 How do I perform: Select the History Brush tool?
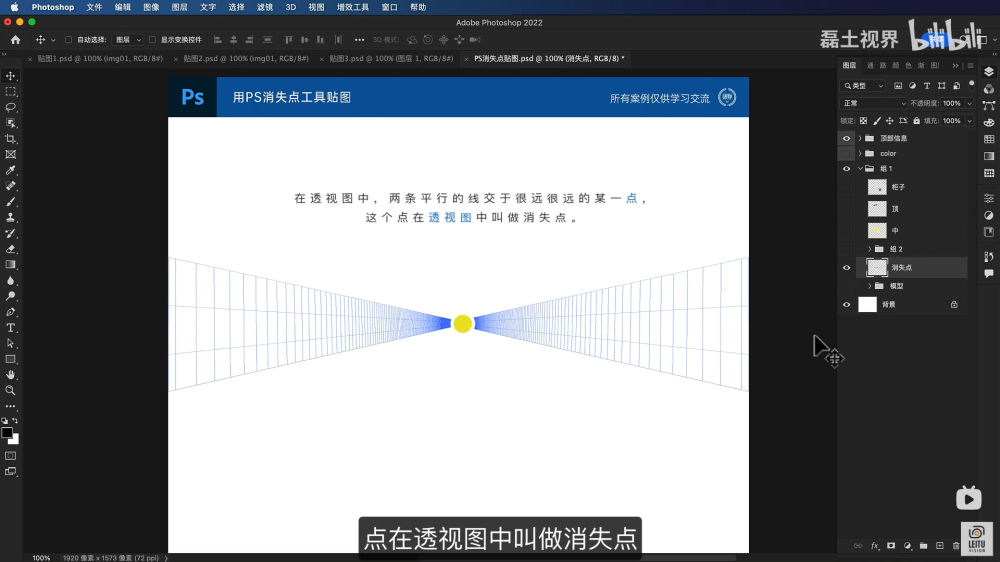(11, 233)
